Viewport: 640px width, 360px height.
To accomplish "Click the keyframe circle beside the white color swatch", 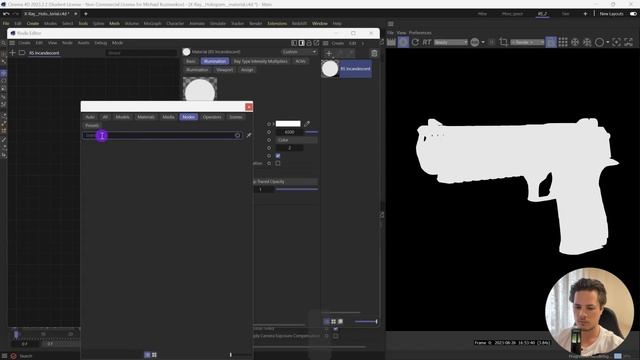I will [x=269, y=124].
